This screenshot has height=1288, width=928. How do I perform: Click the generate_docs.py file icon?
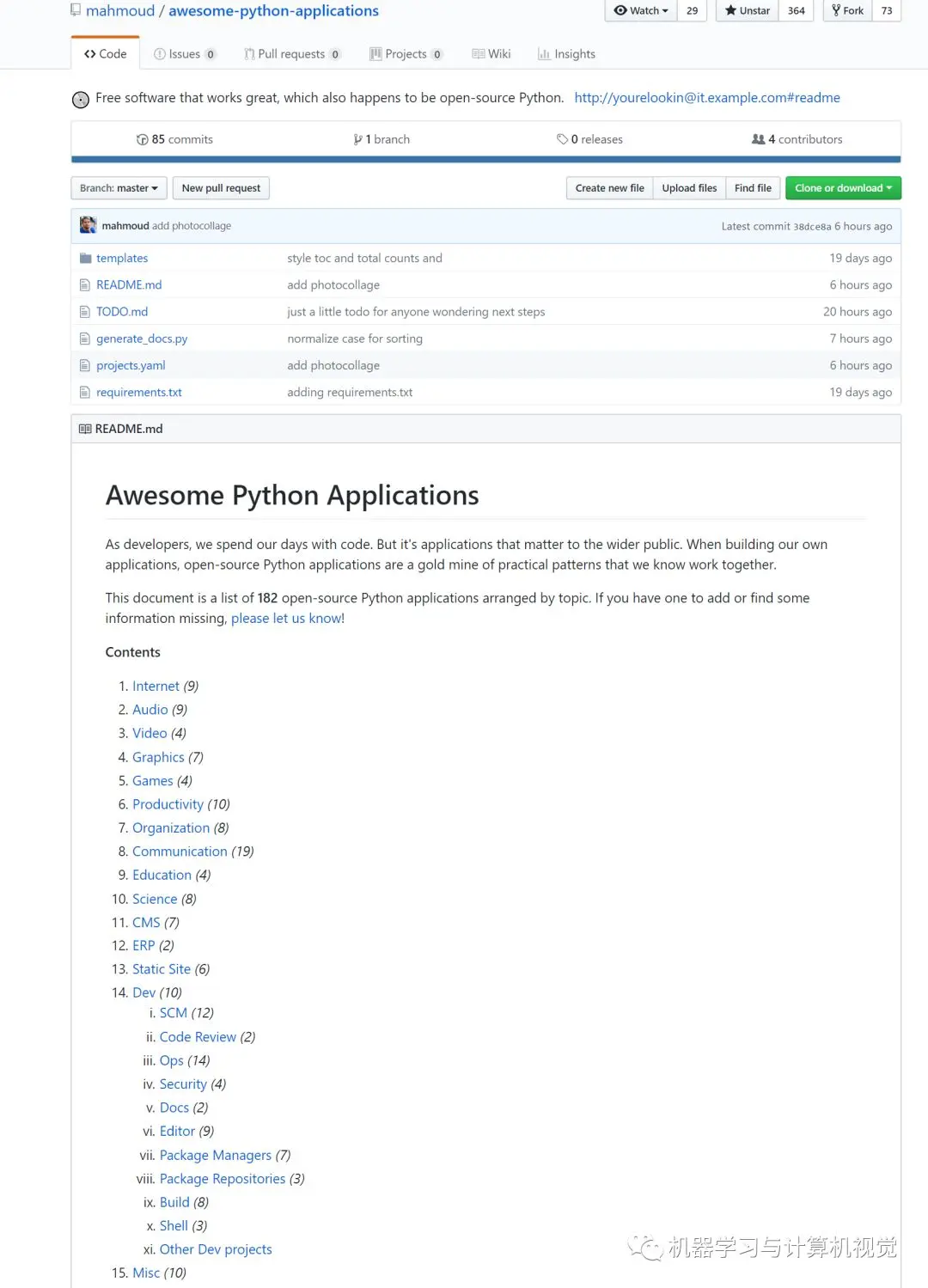(x=84, y=339)
